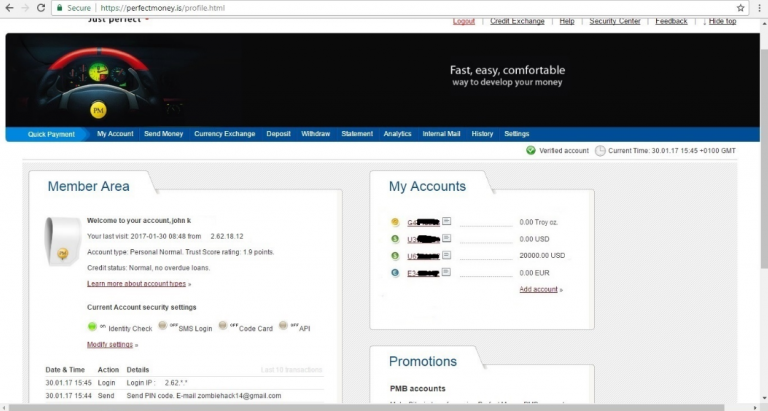Click Modify settings link
Screen dimensions: 768x411
[x=110, y=344]
